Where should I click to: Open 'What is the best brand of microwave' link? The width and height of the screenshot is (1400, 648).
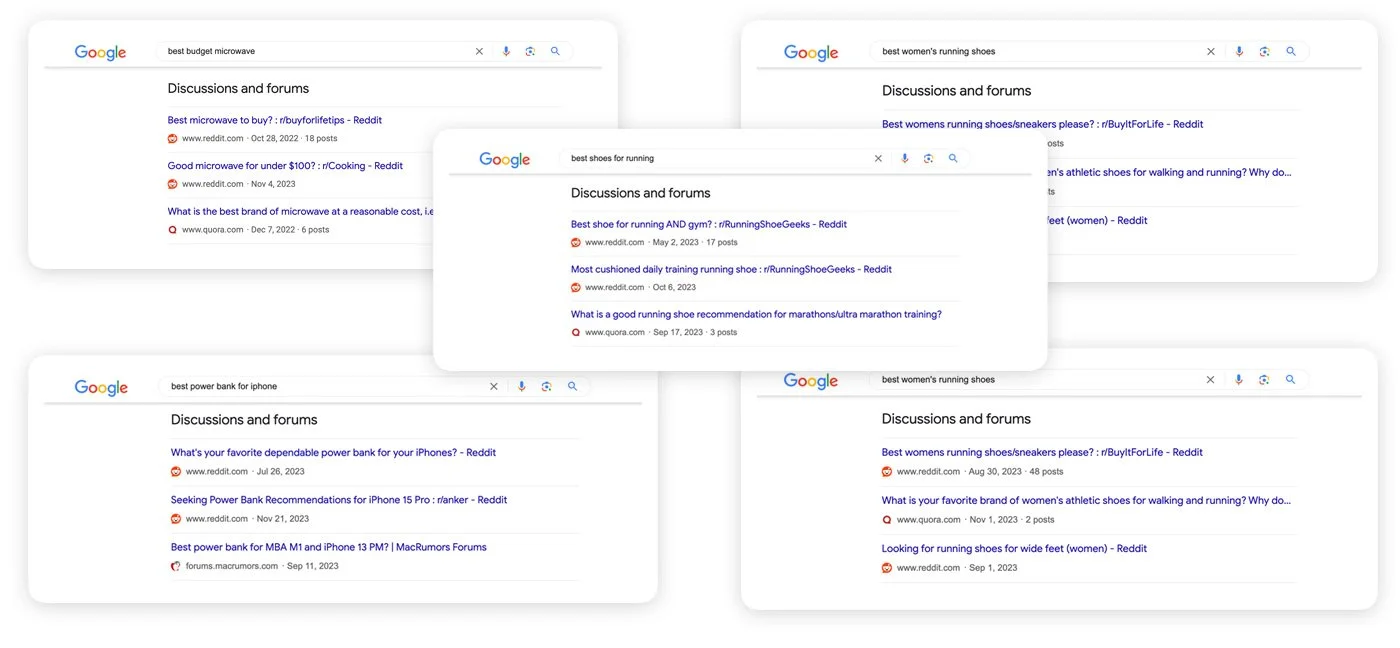pyautogui.click(x=301, y=212)
